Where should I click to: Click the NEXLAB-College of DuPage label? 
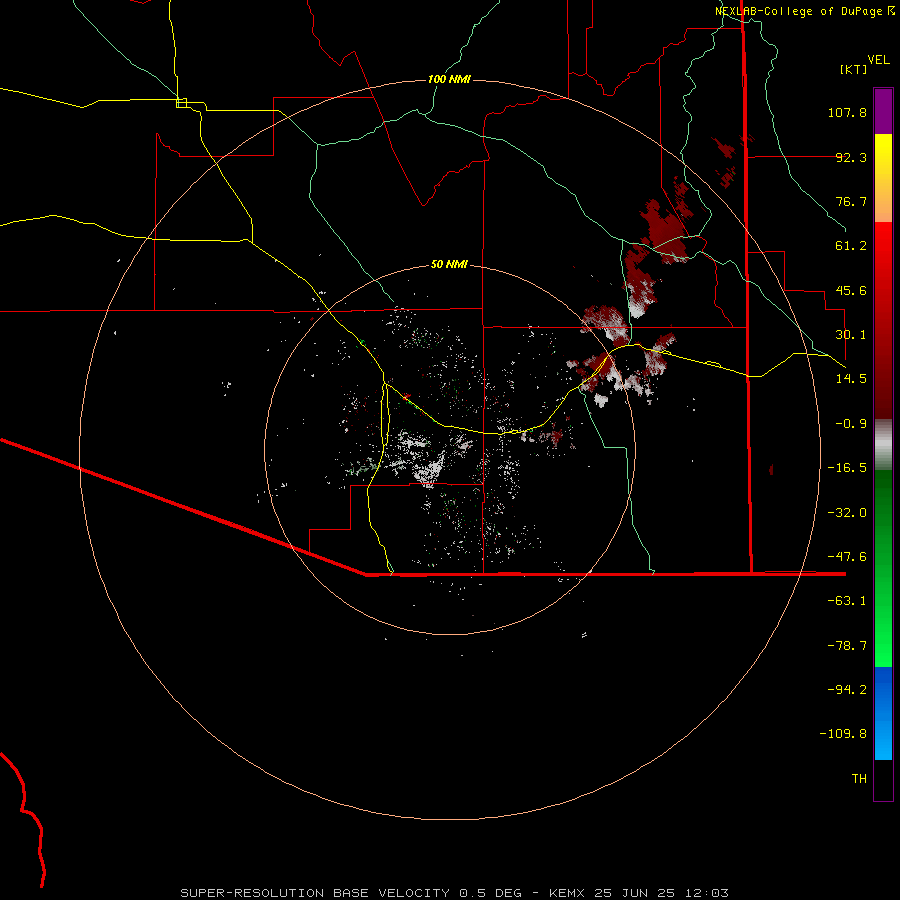click(x=798, y=11)
